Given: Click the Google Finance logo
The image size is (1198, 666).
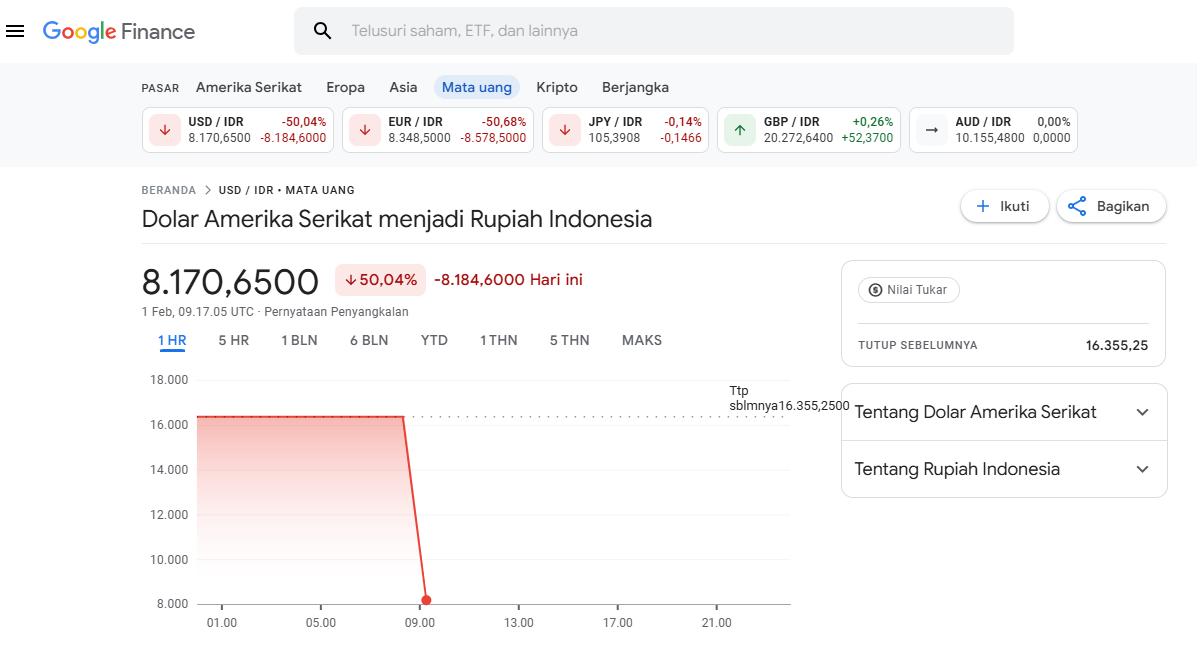Looking at the screenshot, I should [x=119, y=32].
